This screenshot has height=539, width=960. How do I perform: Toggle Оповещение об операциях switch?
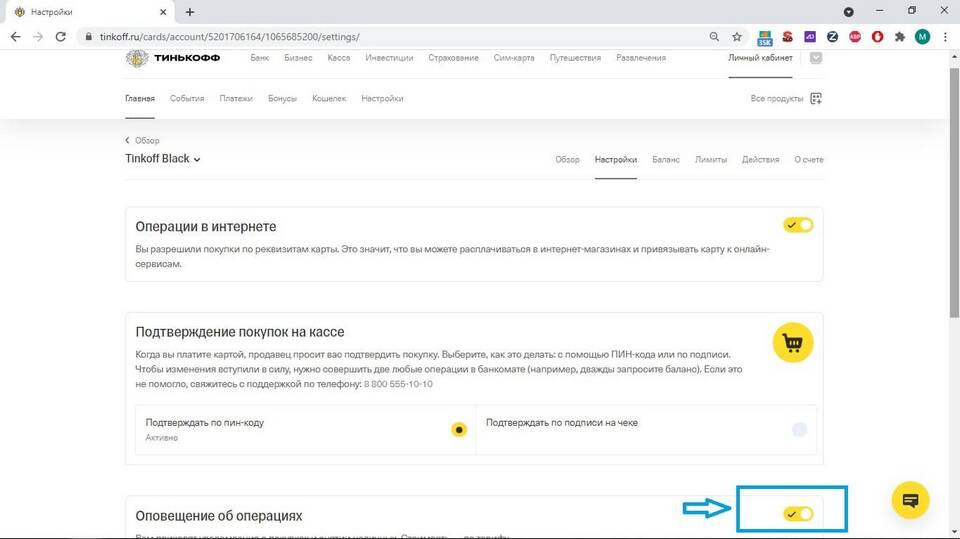(x=798, y=514)
